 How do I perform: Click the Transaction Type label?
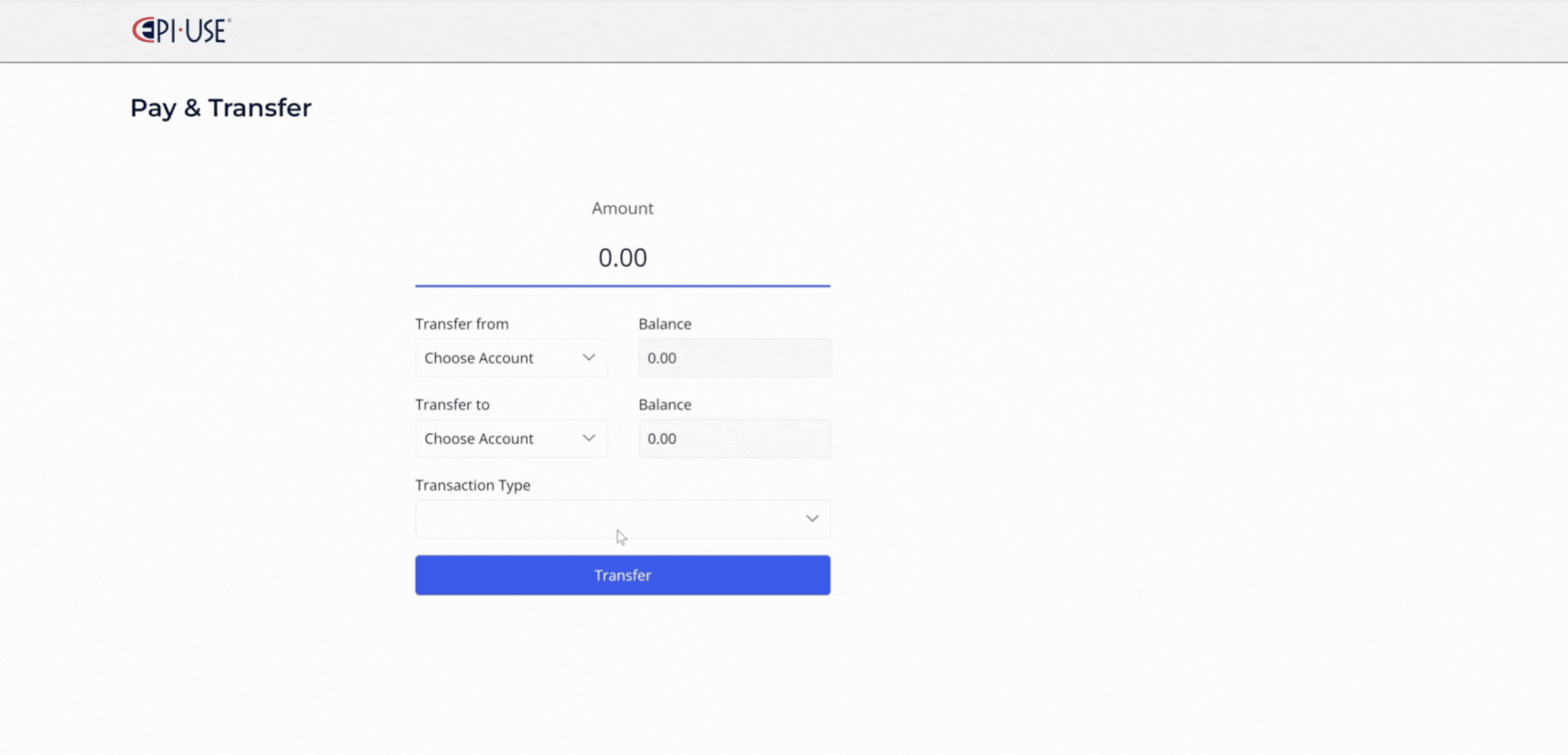click(x=472, y=485)
